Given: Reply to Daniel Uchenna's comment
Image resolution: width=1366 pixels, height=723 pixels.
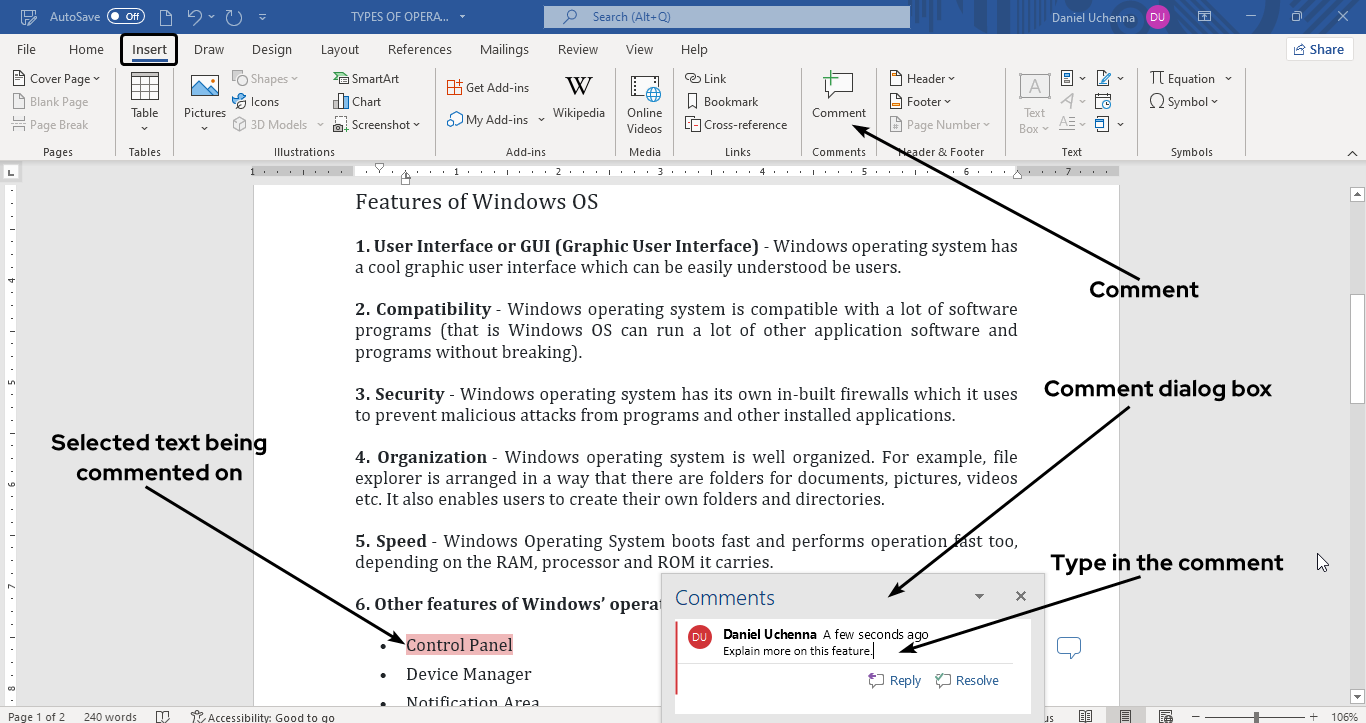Looking at the screenshot, I should [x=895, y=680].
